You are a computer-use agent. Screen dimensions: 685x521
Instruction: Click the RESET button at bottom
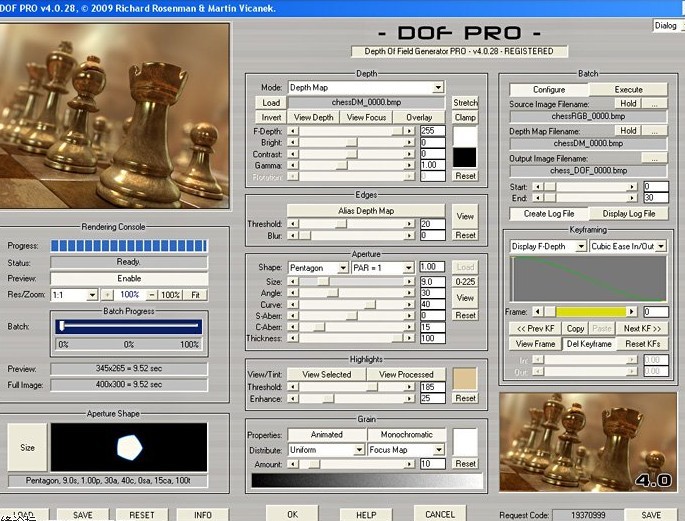[x=142, y=515]
